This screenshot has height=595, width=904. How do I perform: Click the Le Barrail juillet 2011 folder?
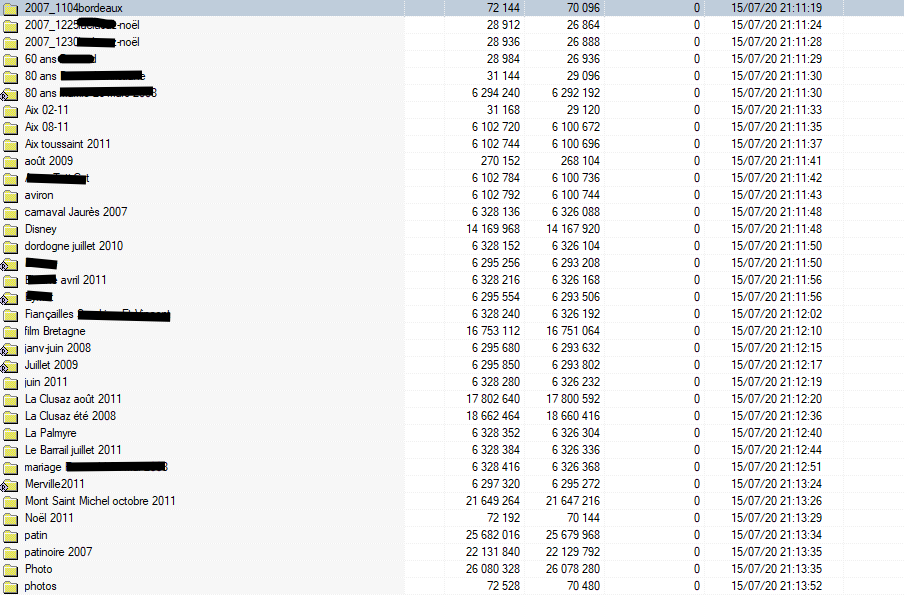[73, 450]
